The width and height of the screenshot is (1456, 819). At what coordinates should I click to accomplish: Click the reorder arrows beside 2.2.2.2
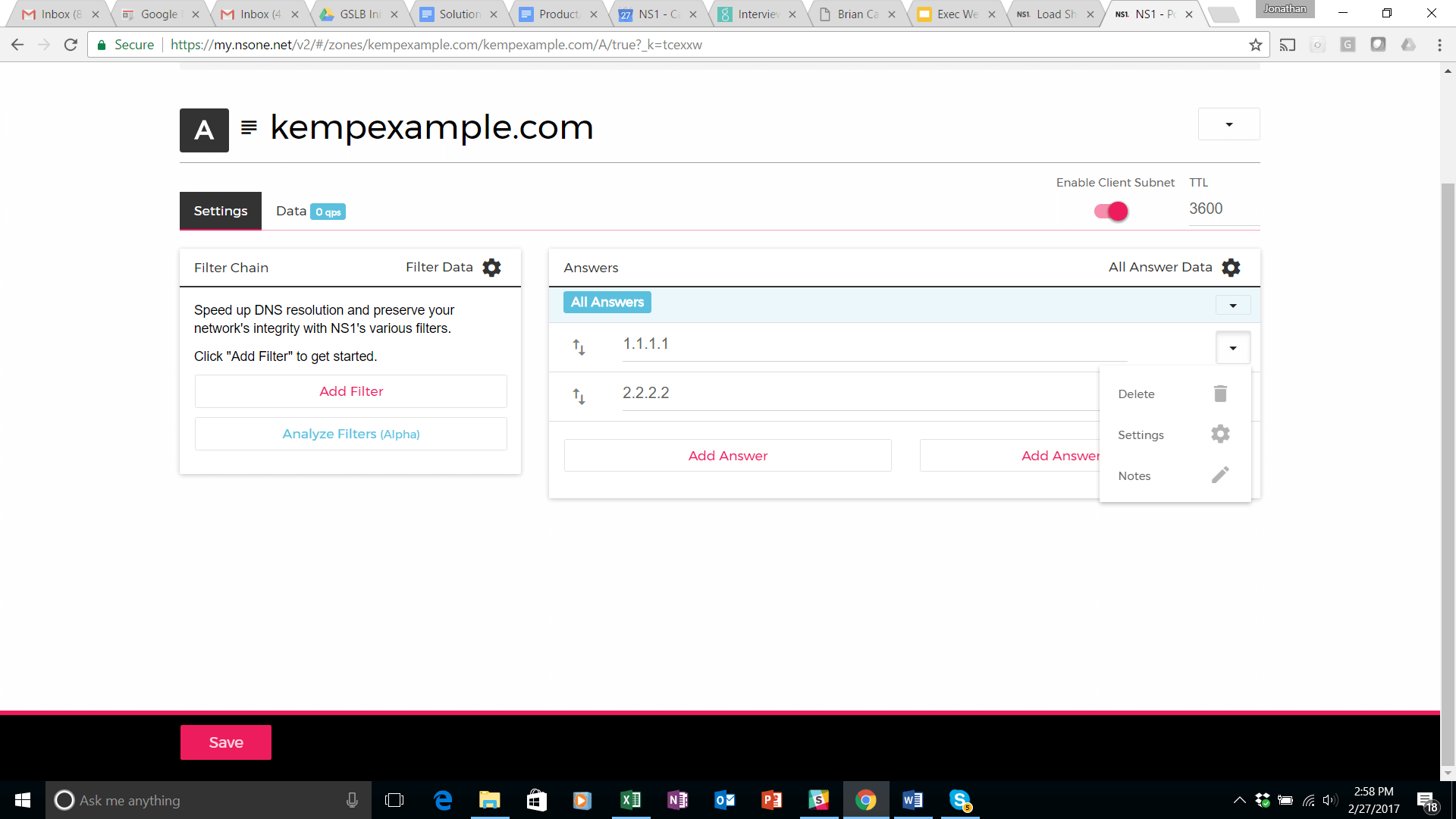[579, 397]
